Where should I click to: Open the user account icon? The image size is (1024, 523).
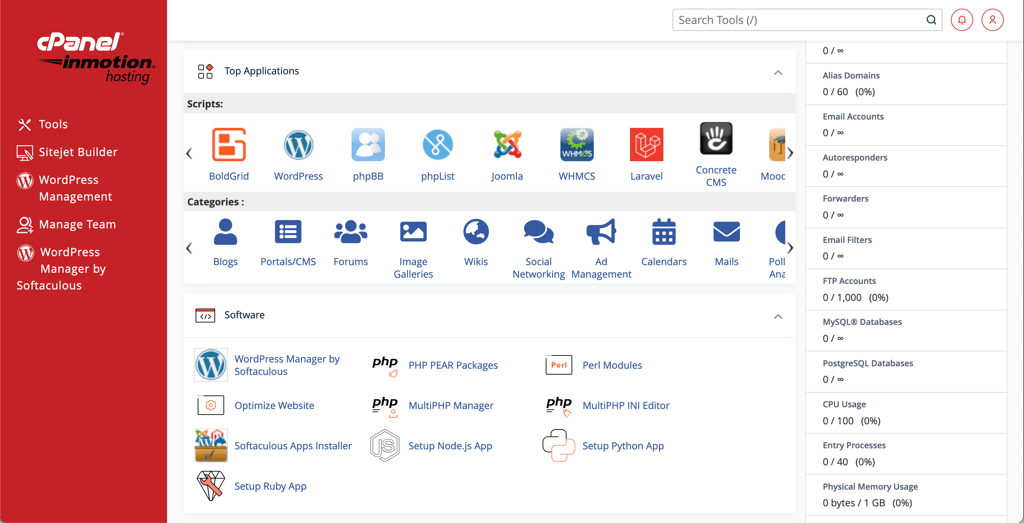click(992, 20)
